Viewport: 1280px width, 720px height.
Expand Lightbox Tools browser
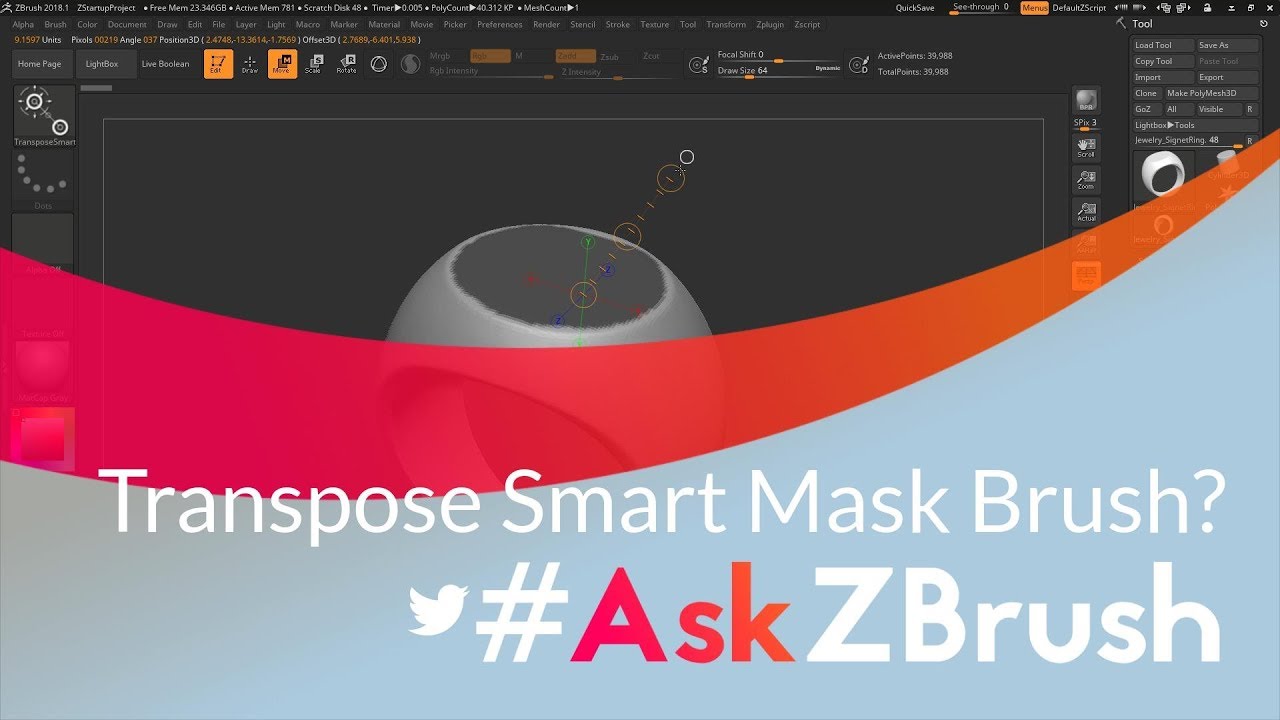tap(1196, 125)
